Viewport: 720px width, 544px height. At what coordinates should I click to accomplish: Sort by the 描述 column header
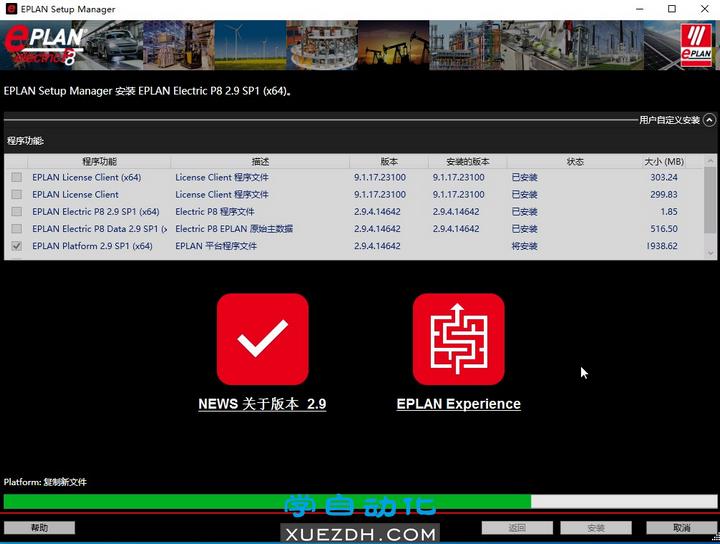260,162
